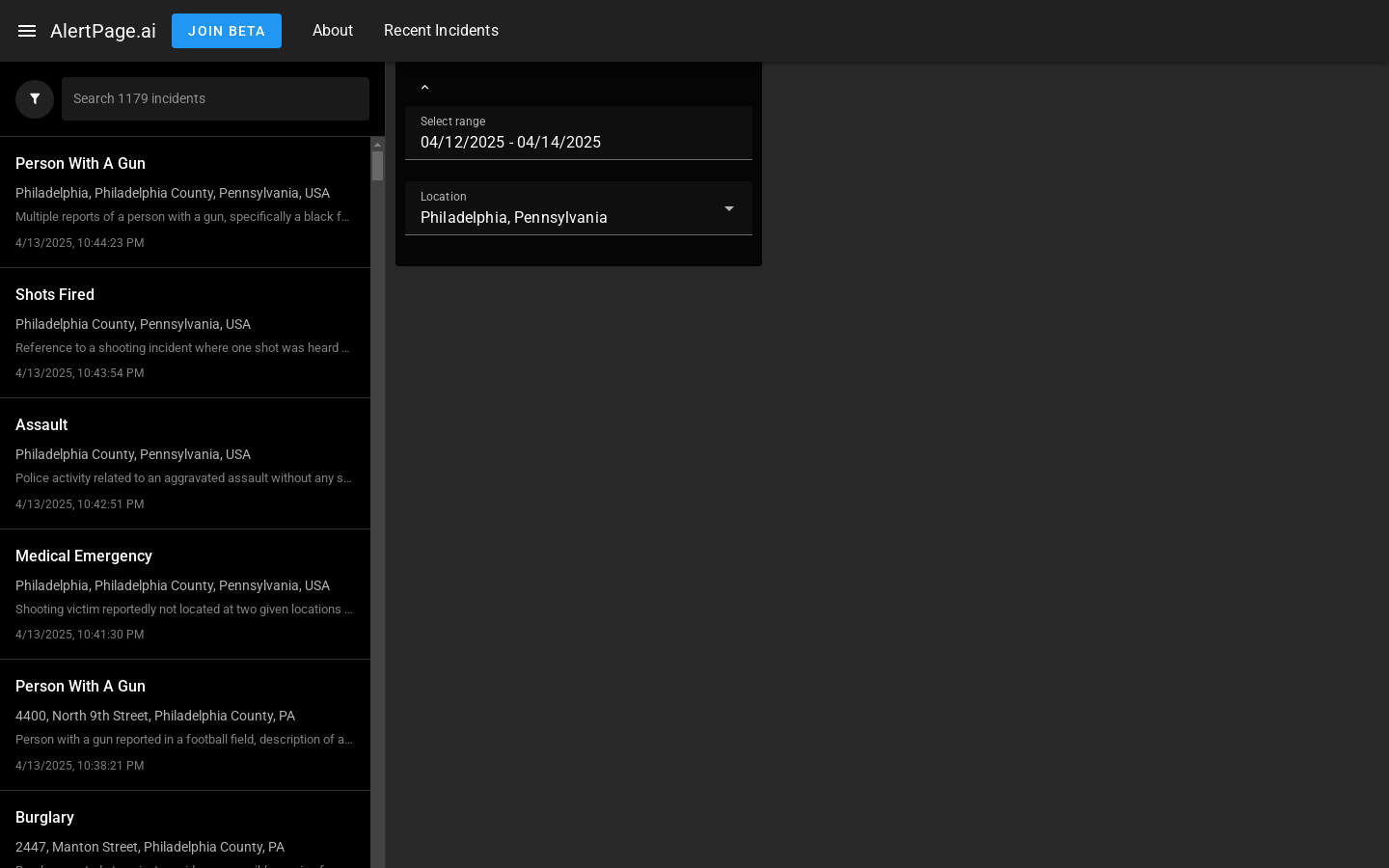Click timestamp 4/13/2025, 10:41:30 PM
The height and width of the screenshot is (868, 1389).
(x=80, y=635)
